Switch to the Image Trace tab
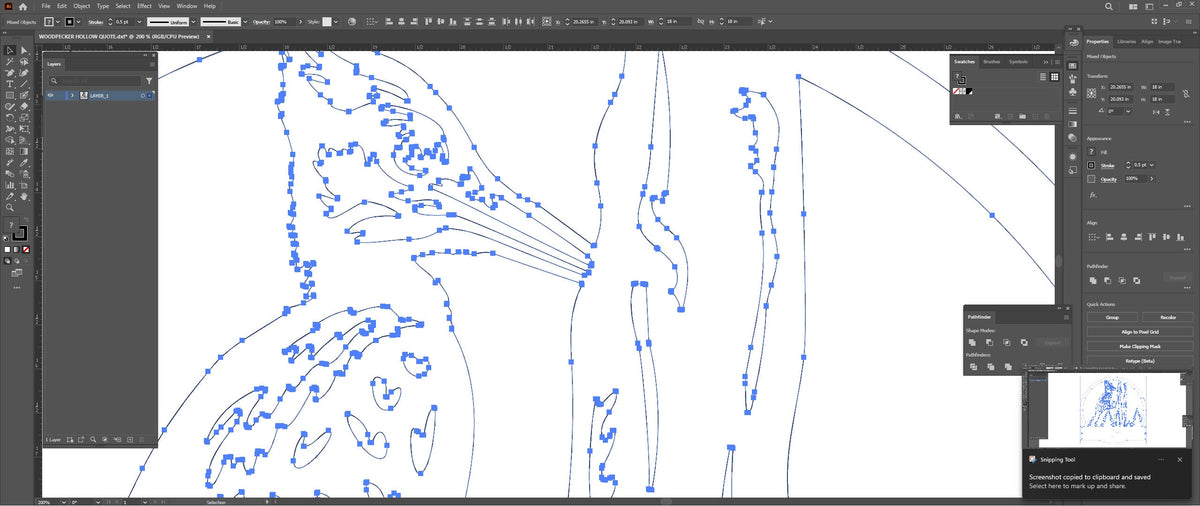 1169,42
